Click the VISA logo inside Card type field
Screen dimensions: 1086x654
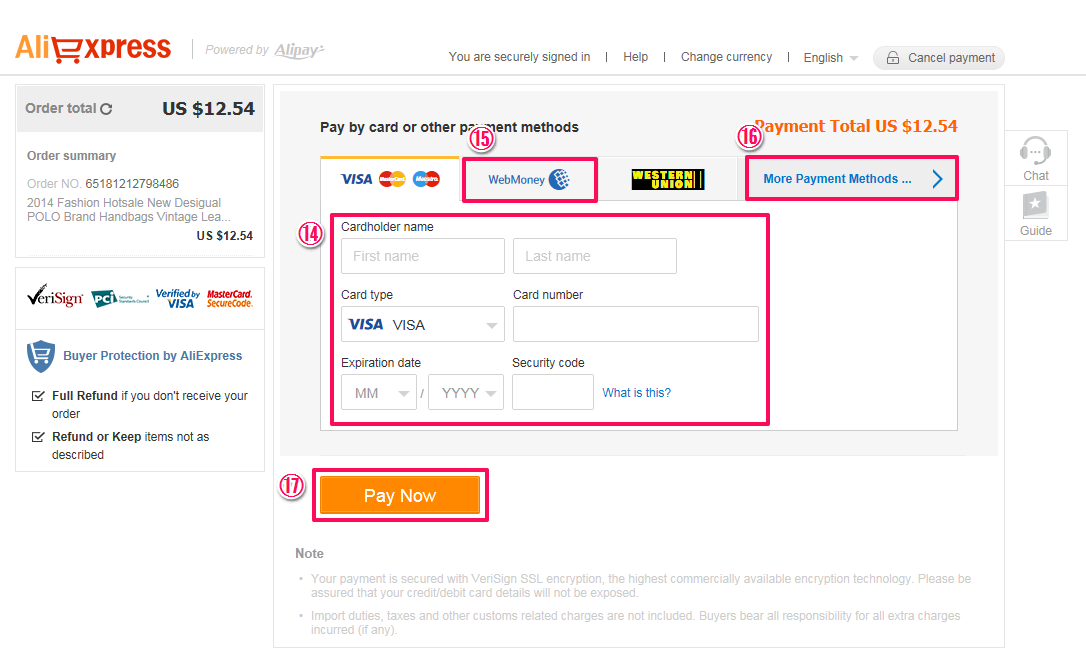[366, 324]
